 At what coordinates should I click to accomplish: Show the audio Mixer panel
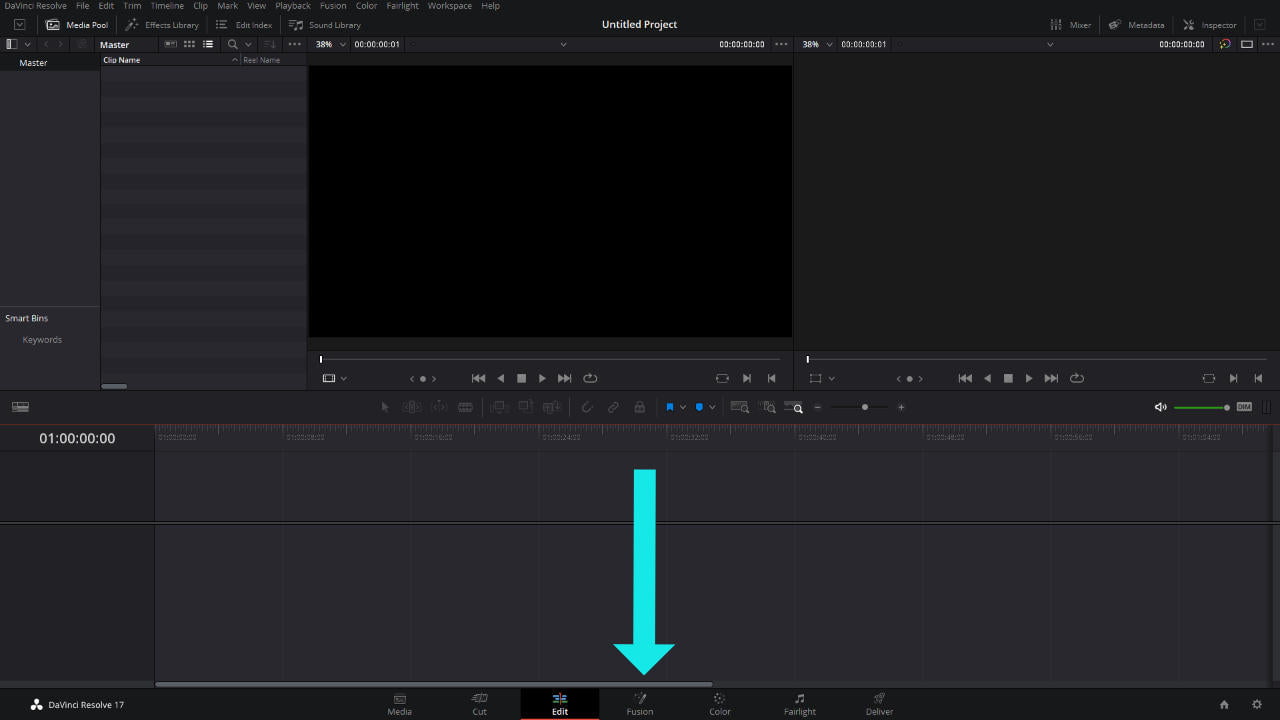tap(1070, 24)
